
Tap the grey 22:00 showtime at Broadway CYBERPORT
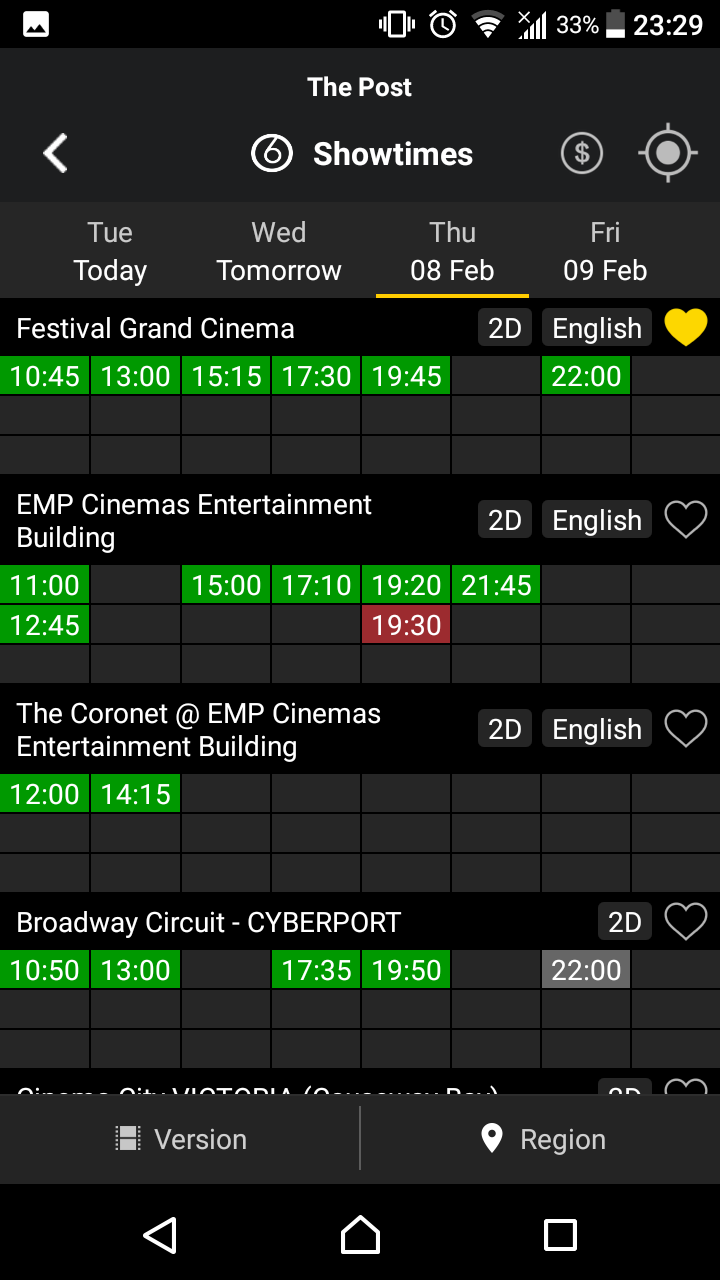pos(586,970)
